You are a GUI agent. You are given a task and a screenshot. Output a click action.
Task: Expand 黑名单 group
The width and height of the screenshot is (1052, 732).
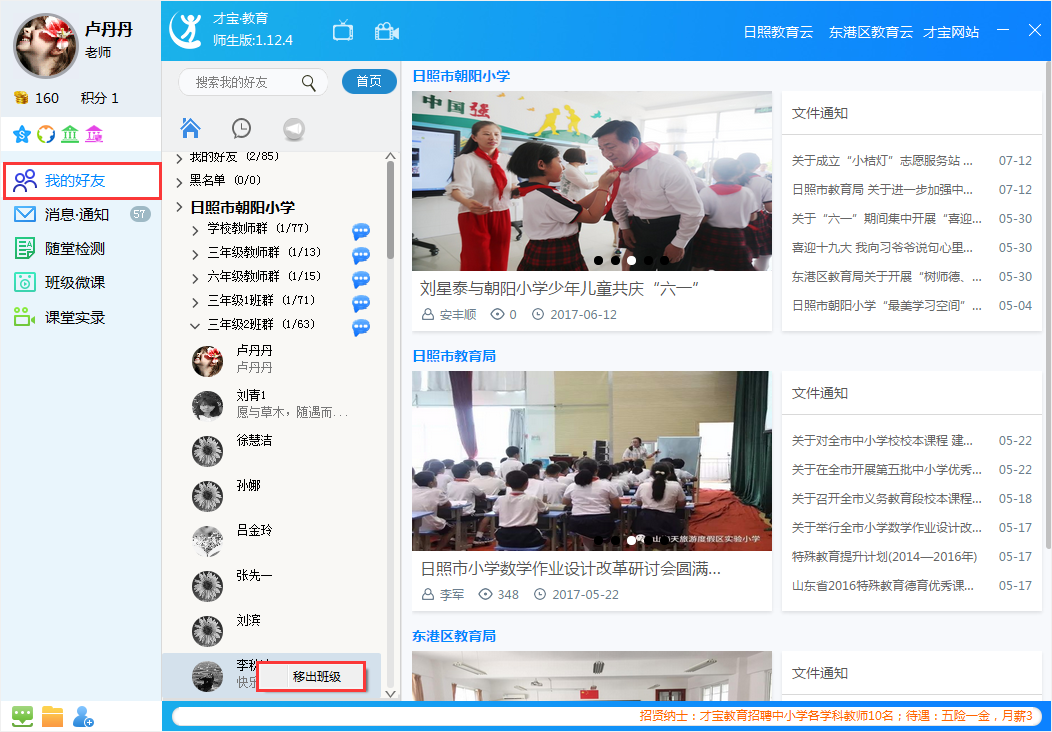click(179, 182)
